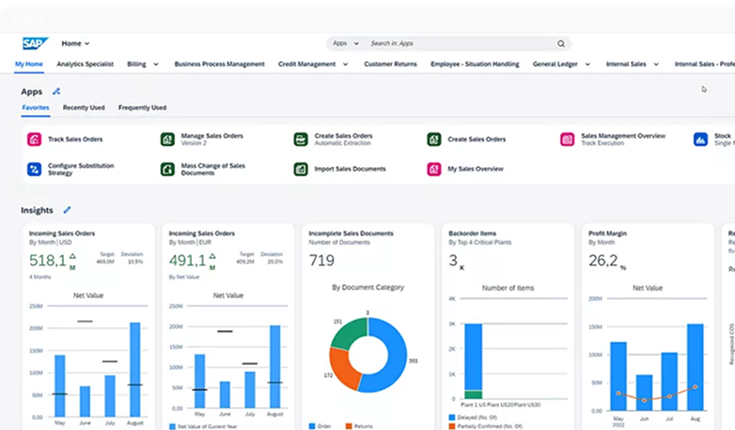Open the Apps search scope dropdown
Screen dimensions: 735x430
344,44
